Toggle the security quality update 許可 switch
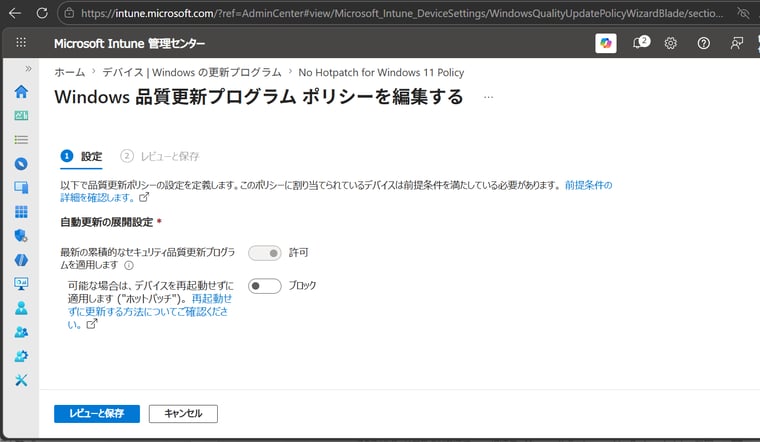760x442 pixels. [x=265, y=253]
